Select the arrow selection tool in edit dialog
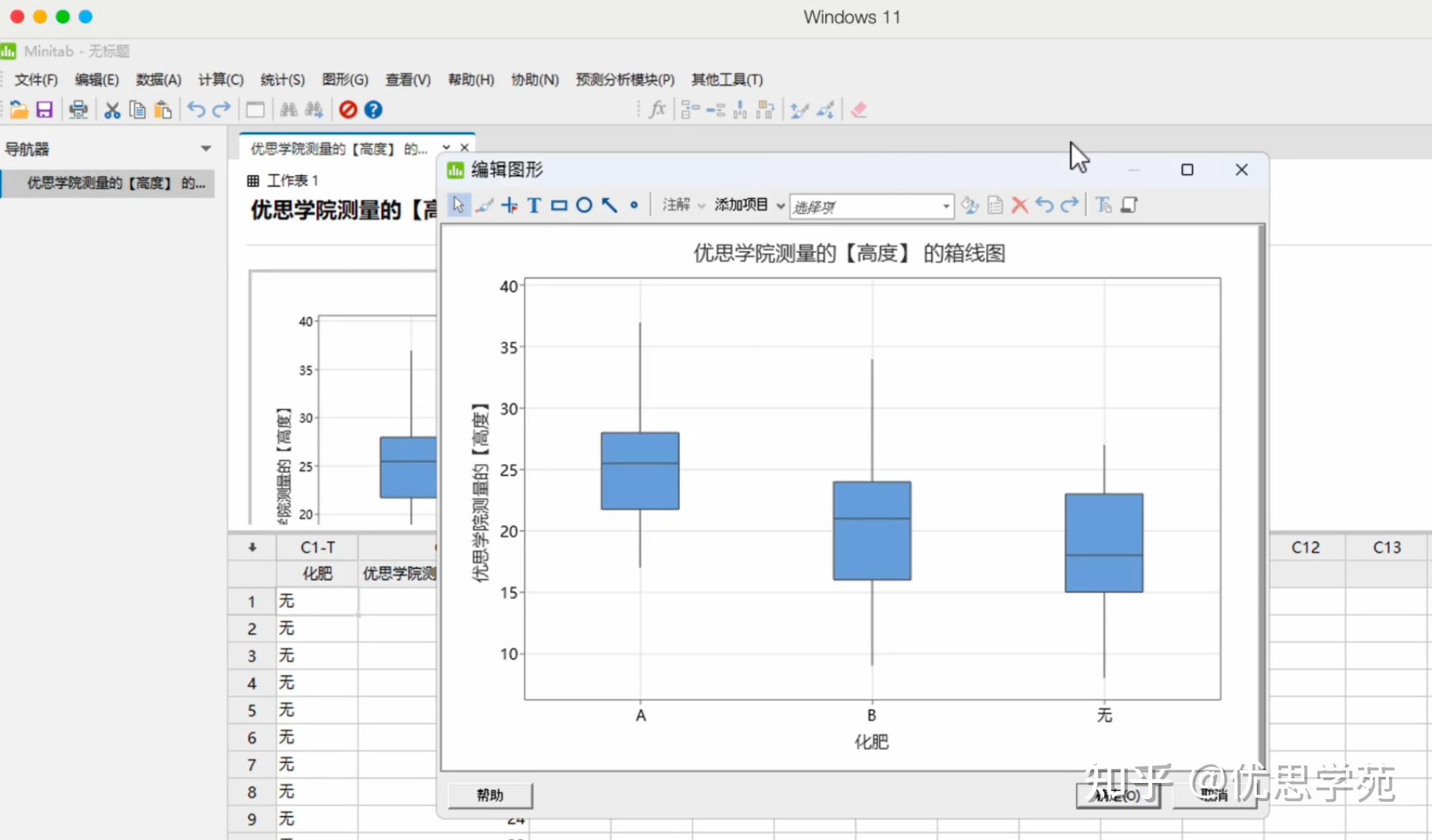The image size is (1432, 840). pyautogui.click(x=458, y=205)
